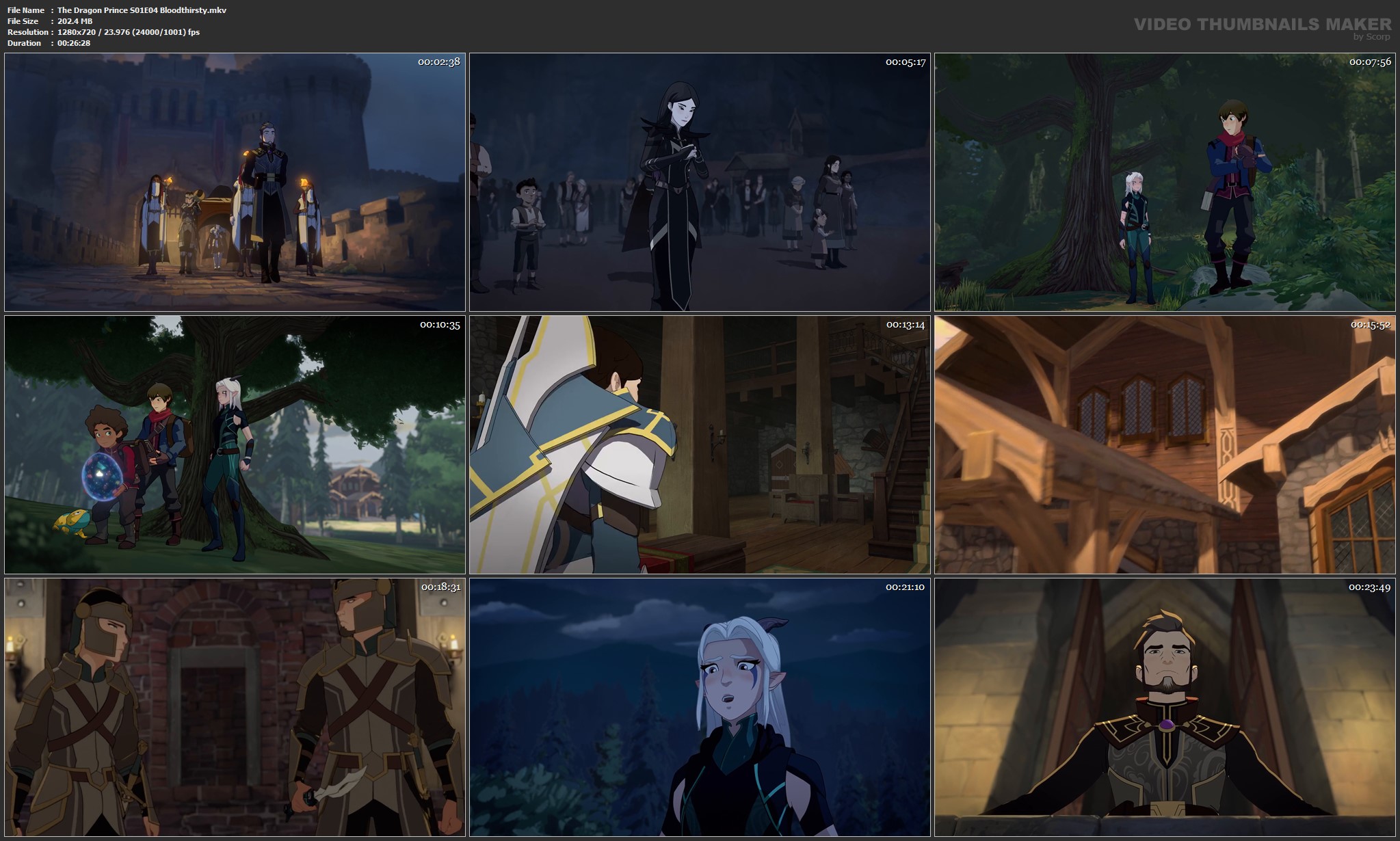Click the 00:10:35 thumbnail with glowing egg
Image resolution: width=1400 pixels, height=841 pixels.
(x=235, y=444)
